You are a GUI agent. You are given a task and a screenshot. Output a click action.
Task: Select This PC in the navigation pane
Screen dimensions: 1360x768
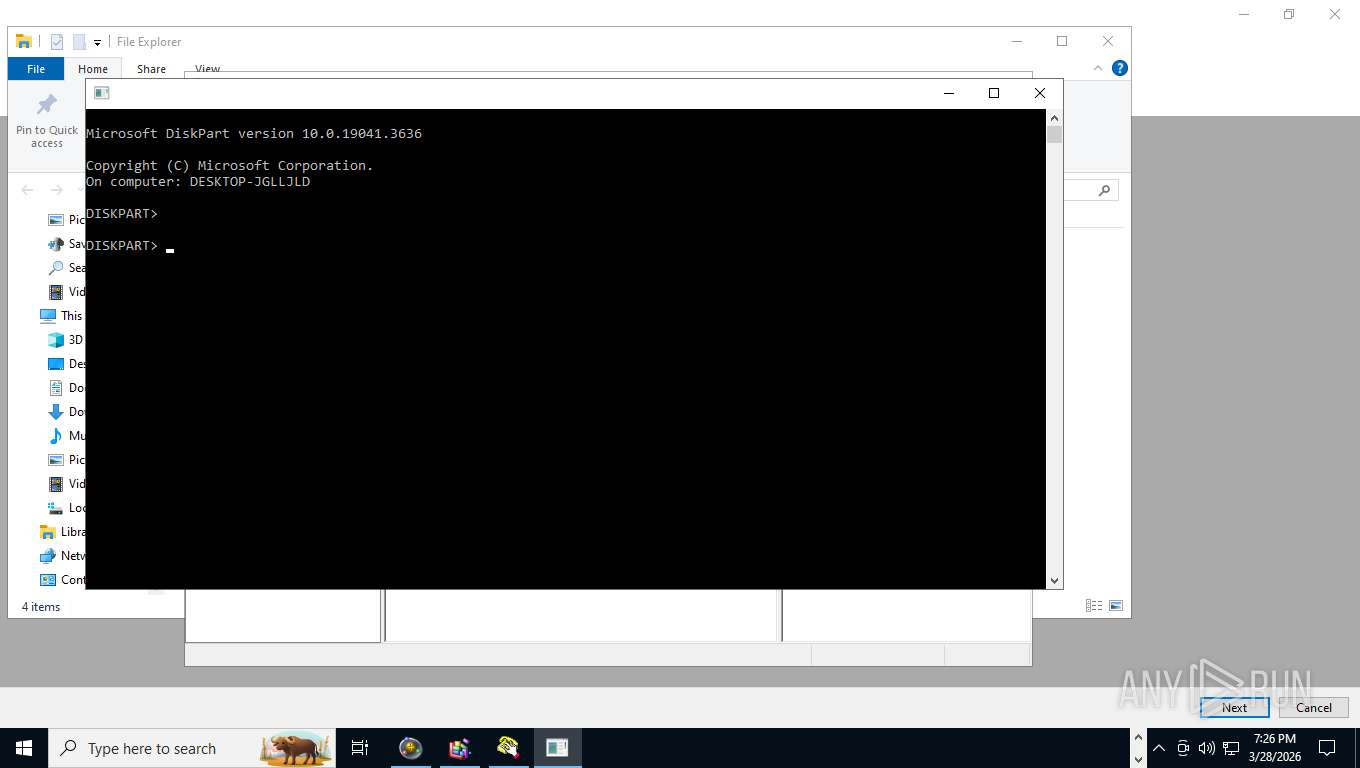[62, 316]
